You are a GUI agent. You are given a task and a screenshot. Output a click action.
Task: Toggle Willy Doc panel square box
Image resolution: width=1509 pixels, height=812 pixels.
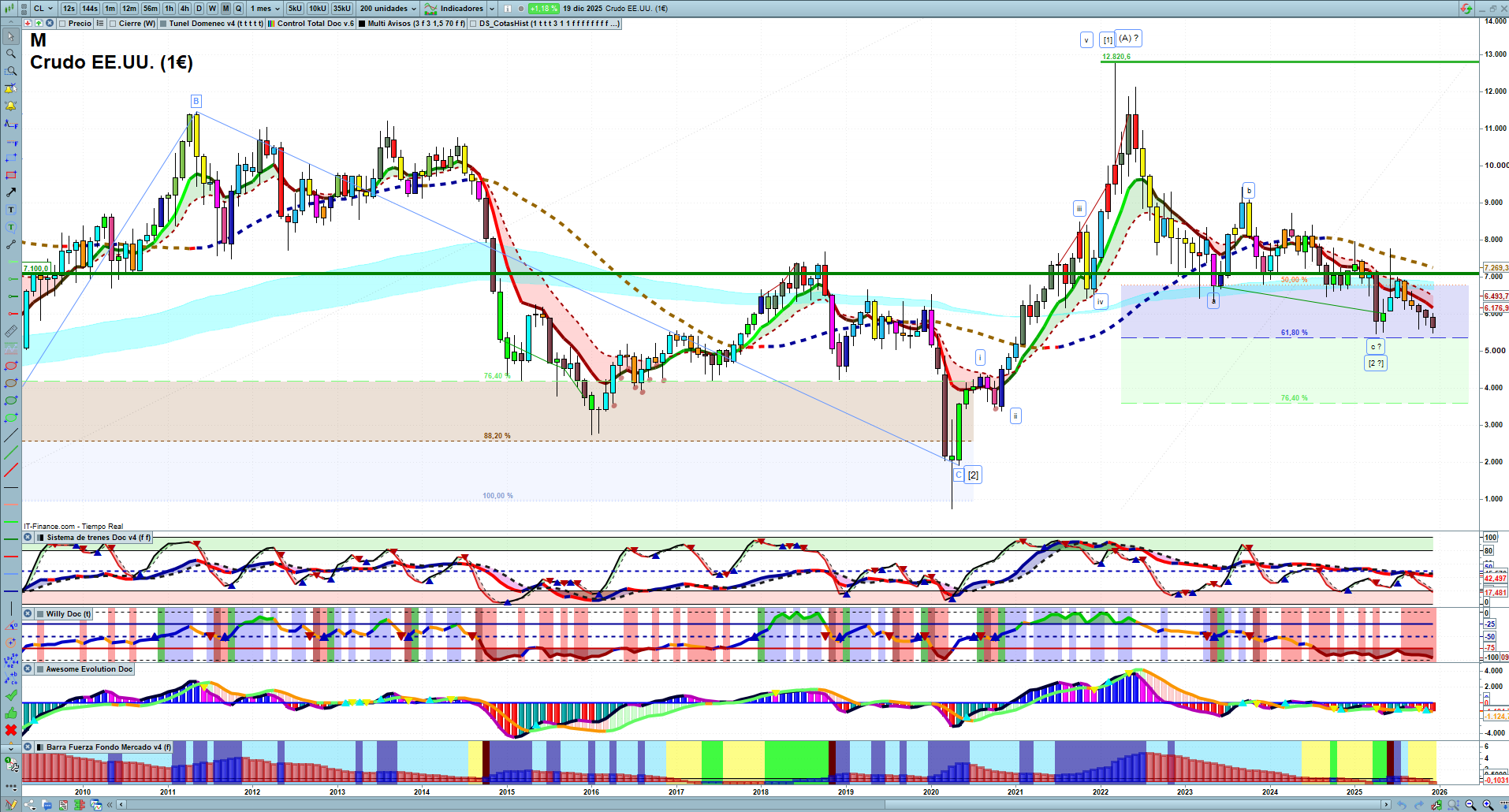(x=40, y=614)
